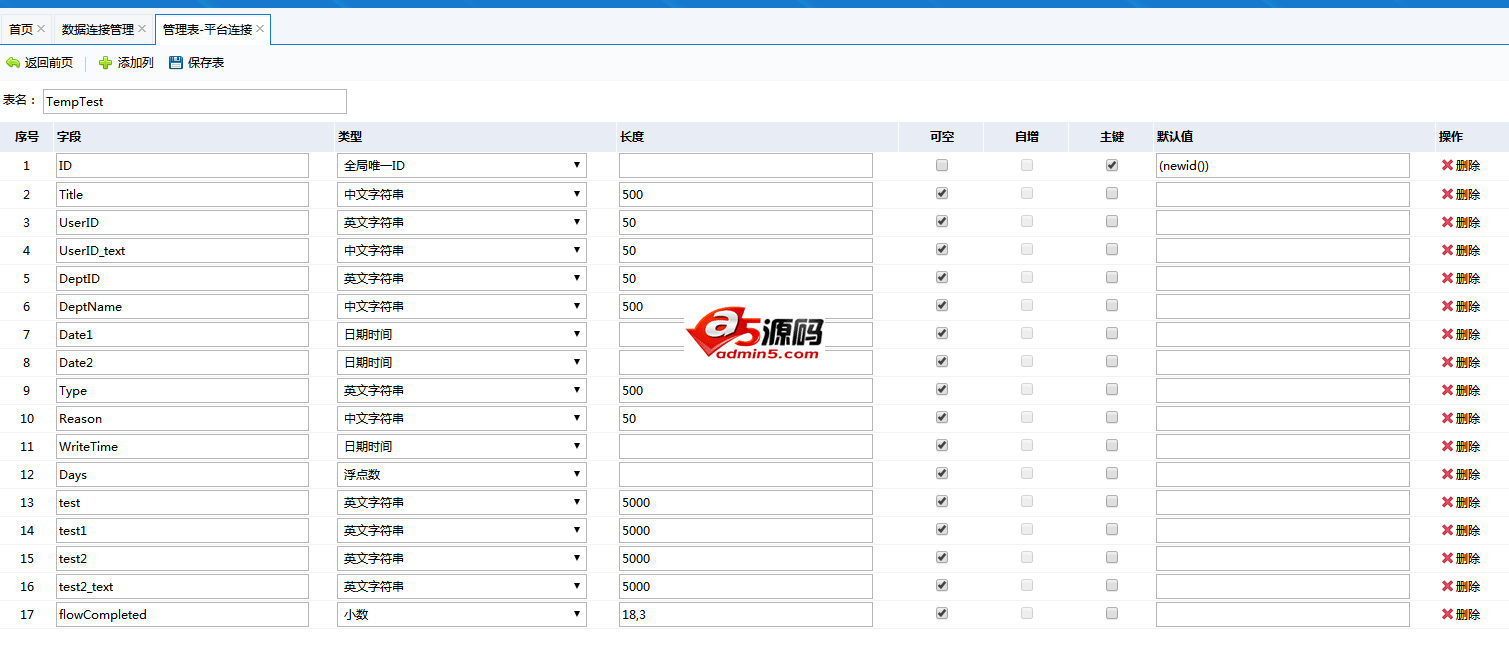Click red X delete icon in WriteTime row
Screen dimensions: 1509x666
click(1447, 446)
